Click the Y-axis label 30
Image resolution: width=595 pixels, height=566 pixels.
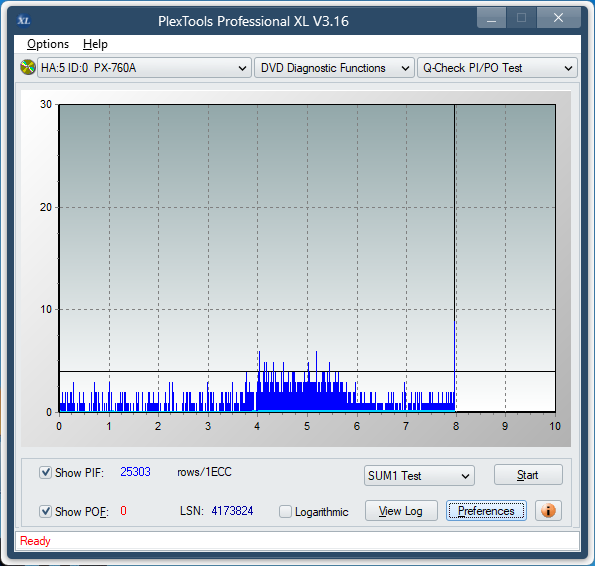pyautogui.click(x=46, y=104)
